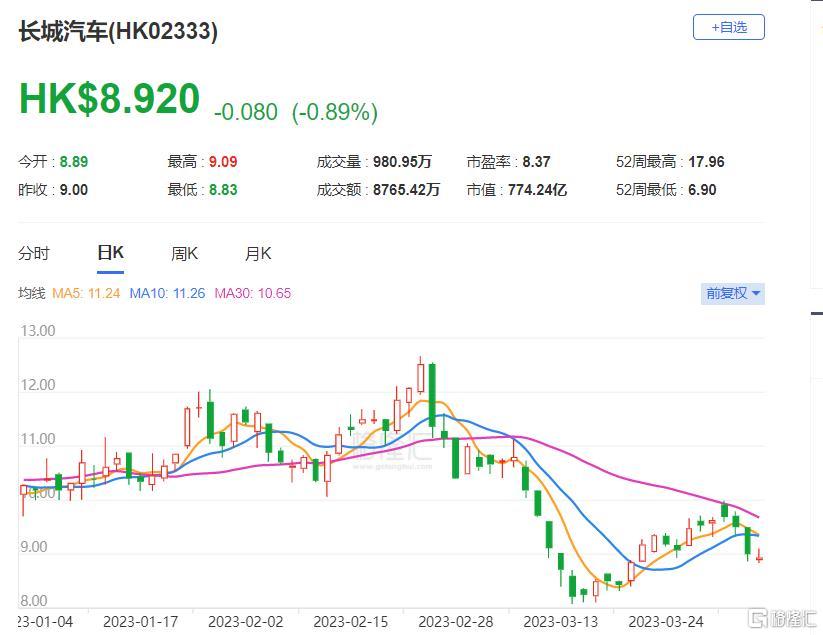Click the 最高 value 9.09

tap(223, 162)
